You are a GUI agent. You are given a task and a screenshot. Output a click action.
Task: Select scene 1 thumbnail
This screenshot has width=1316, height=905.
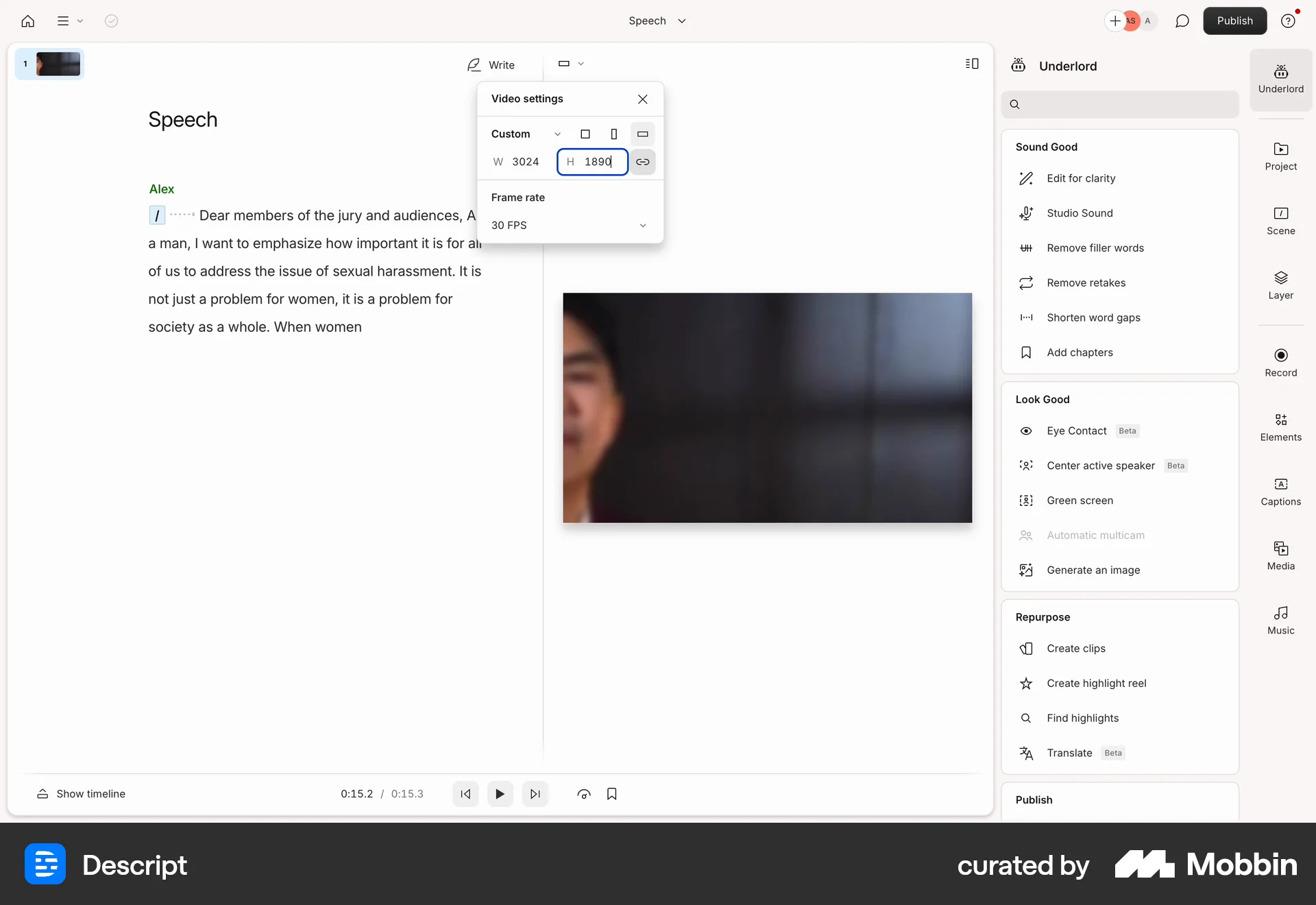(x=59, y=63)
